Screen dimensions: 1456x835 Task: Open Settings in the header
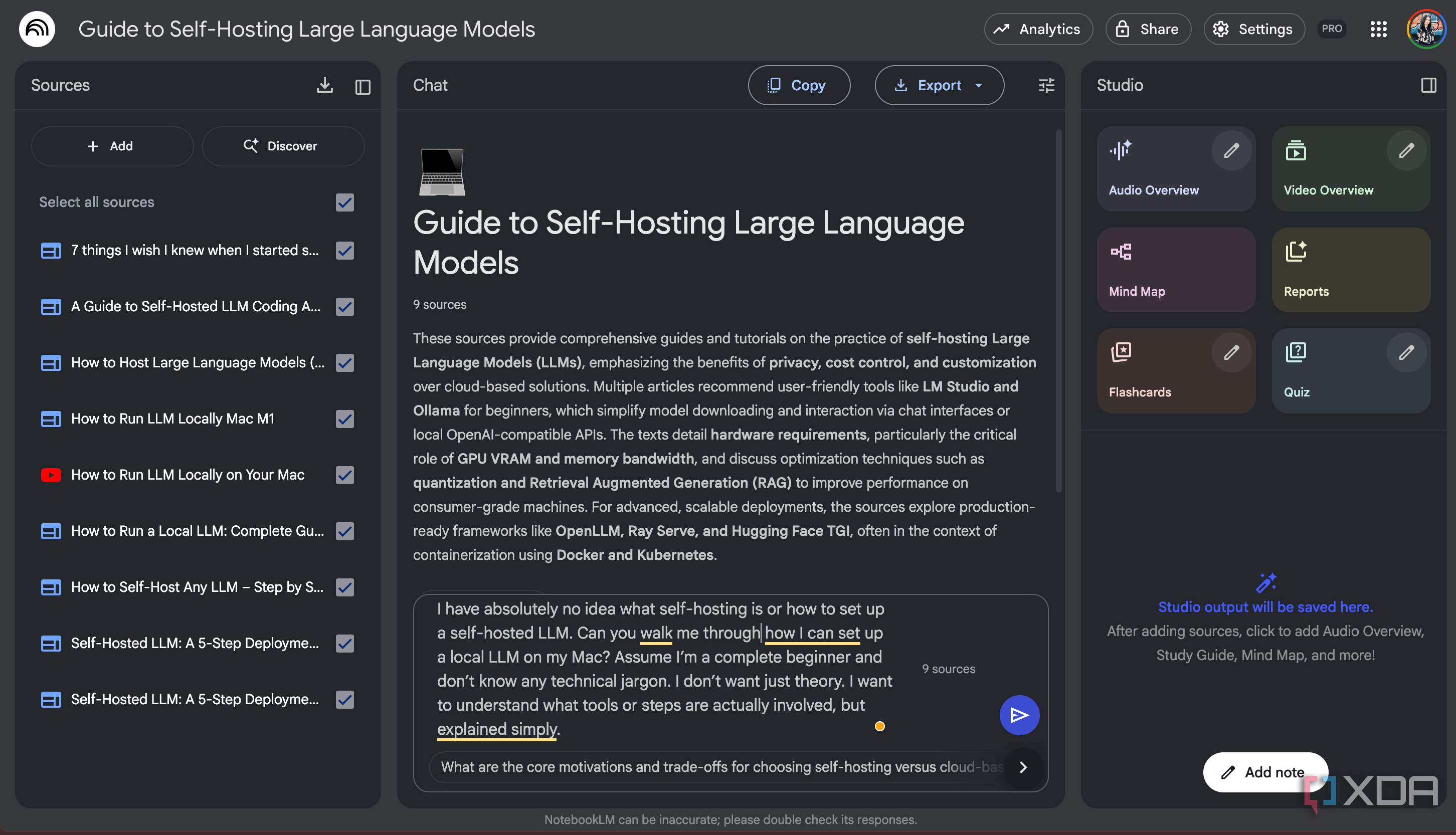1253,29
